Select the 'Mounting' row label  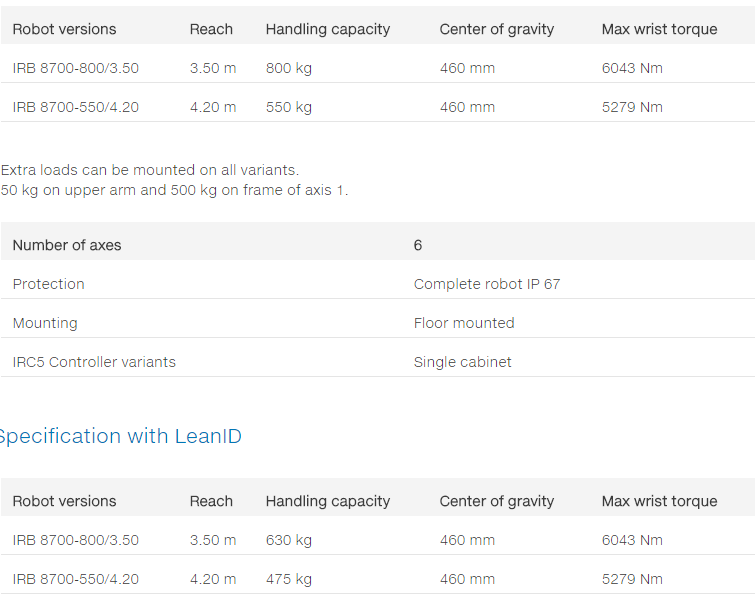pyautogui.click(x=45, y=323)
